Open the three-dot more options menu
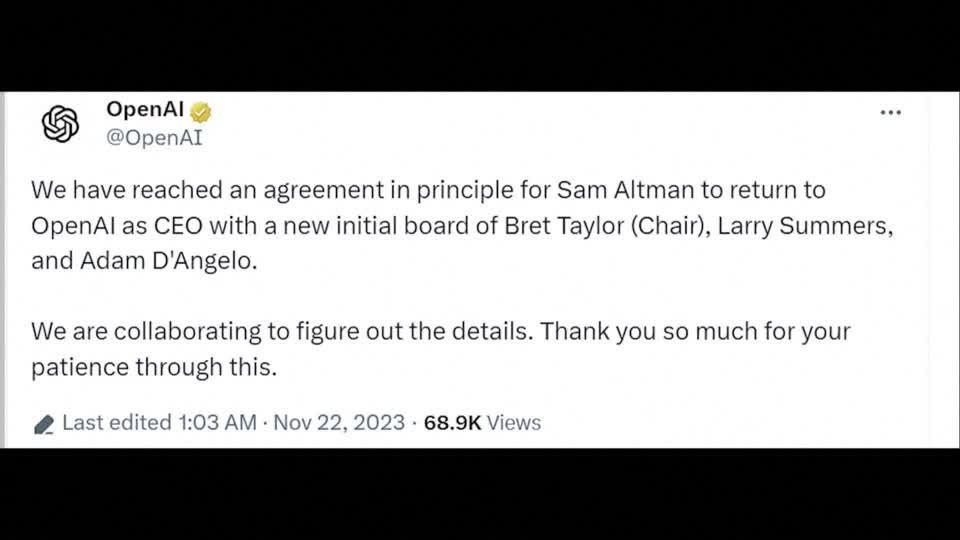The width and height of the screenshot is (960, 540). point(890,113)
